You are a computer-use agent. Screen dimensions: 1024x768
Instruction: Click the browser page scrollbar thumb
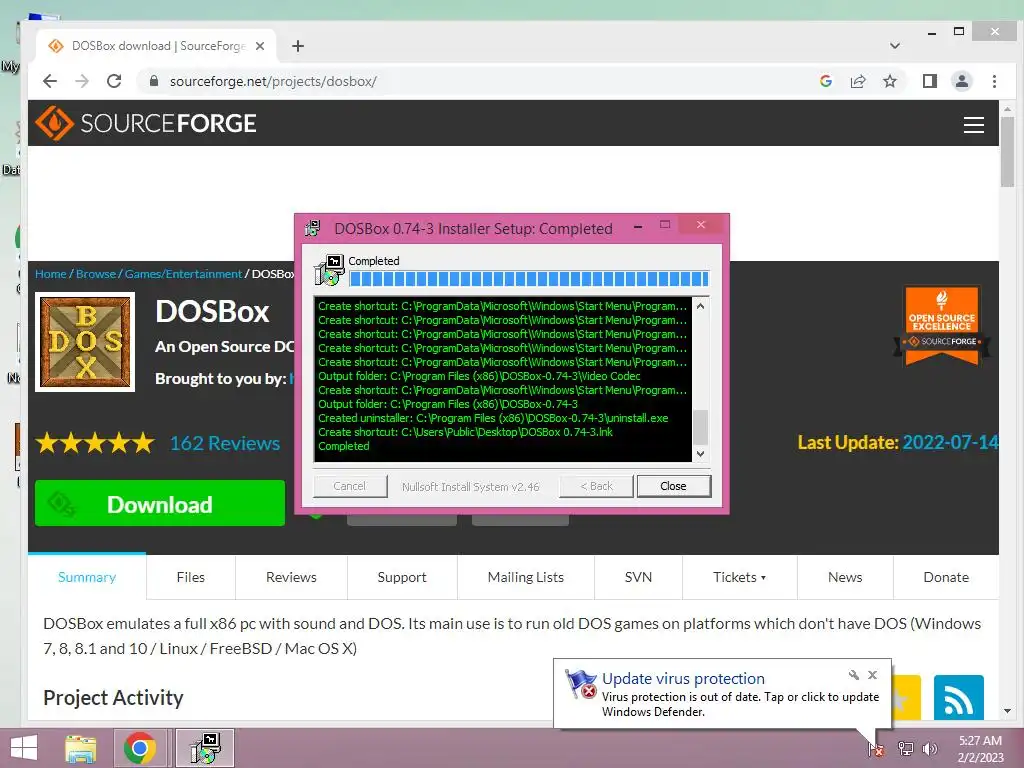coord(1007,150)
